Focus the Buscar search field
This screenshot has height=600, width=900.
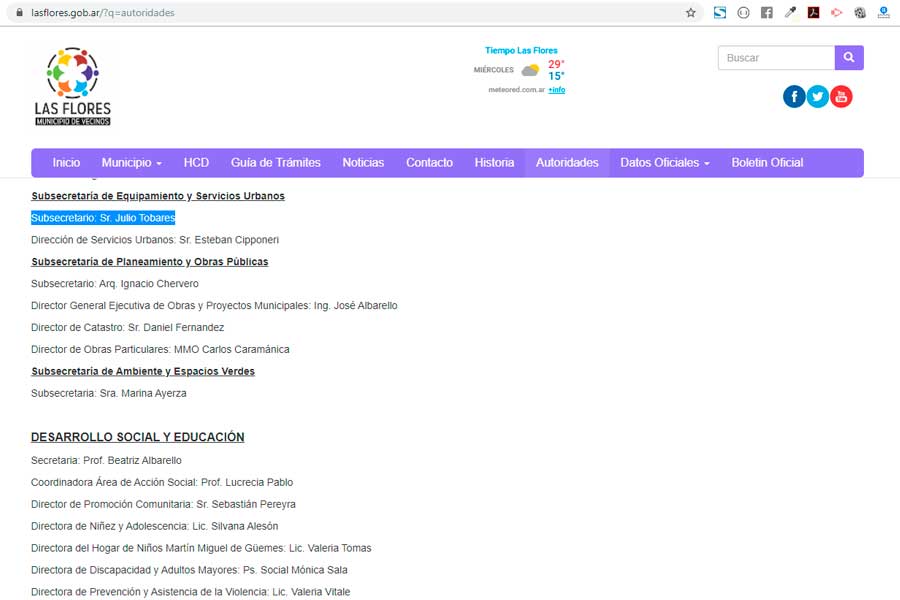[776, 57]
